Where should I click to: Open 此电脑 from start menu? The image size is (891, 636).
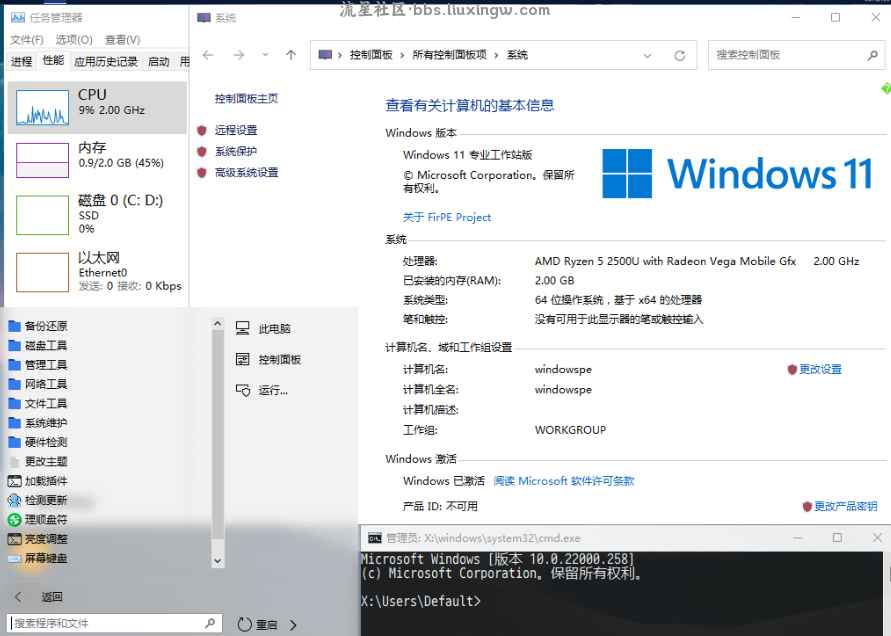click(264, 329)
